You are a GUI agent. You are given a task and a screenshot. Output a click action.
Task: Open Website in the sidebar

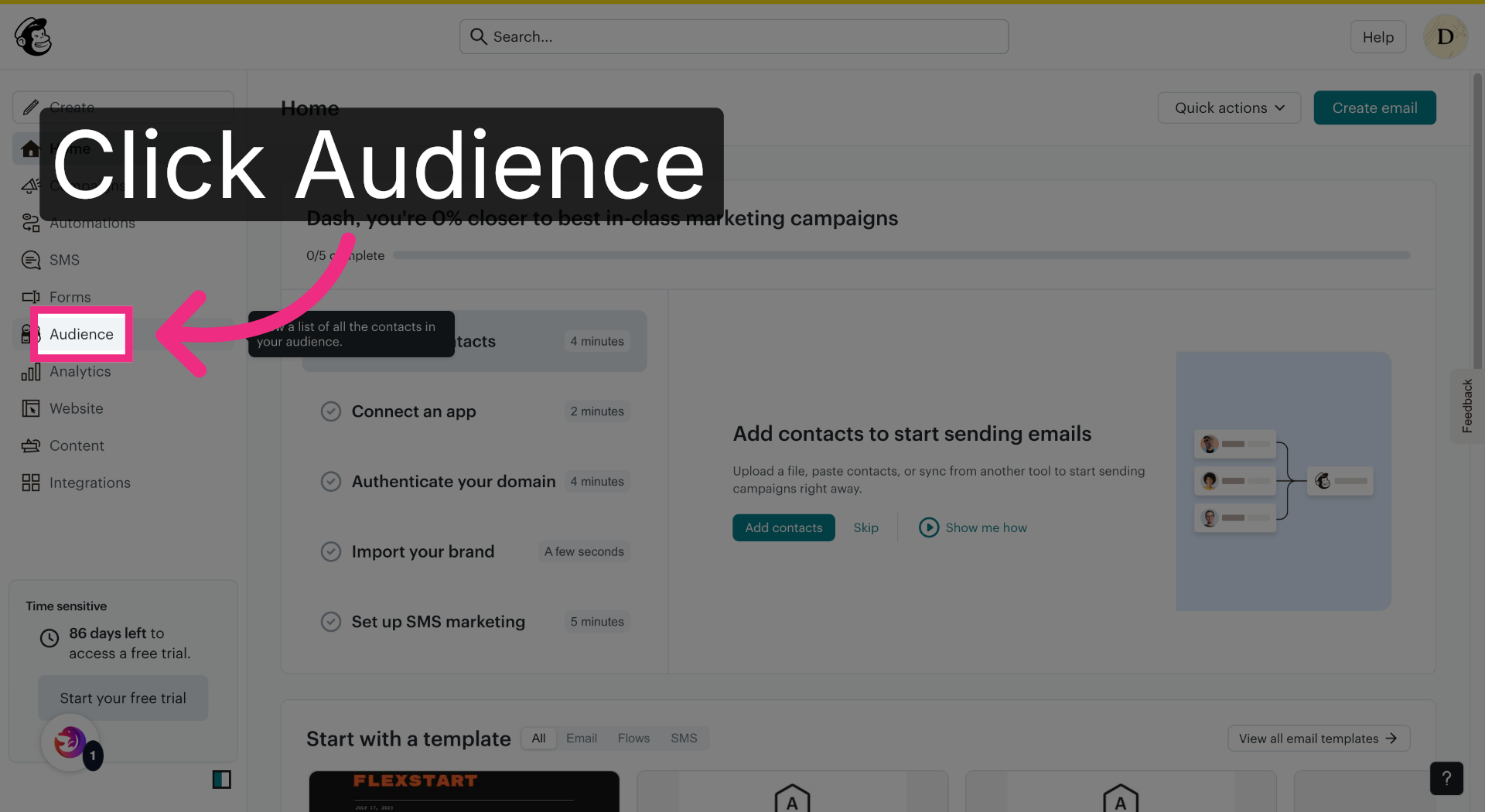76,408
